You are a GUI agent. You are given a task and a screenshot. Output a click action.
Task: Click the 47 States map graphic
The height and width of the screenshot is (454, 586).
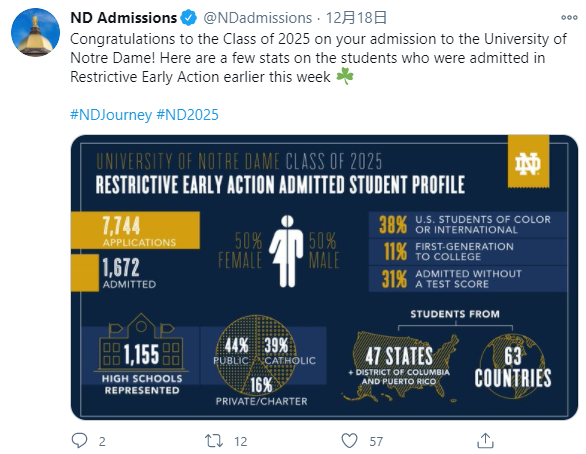pos(400,366)
